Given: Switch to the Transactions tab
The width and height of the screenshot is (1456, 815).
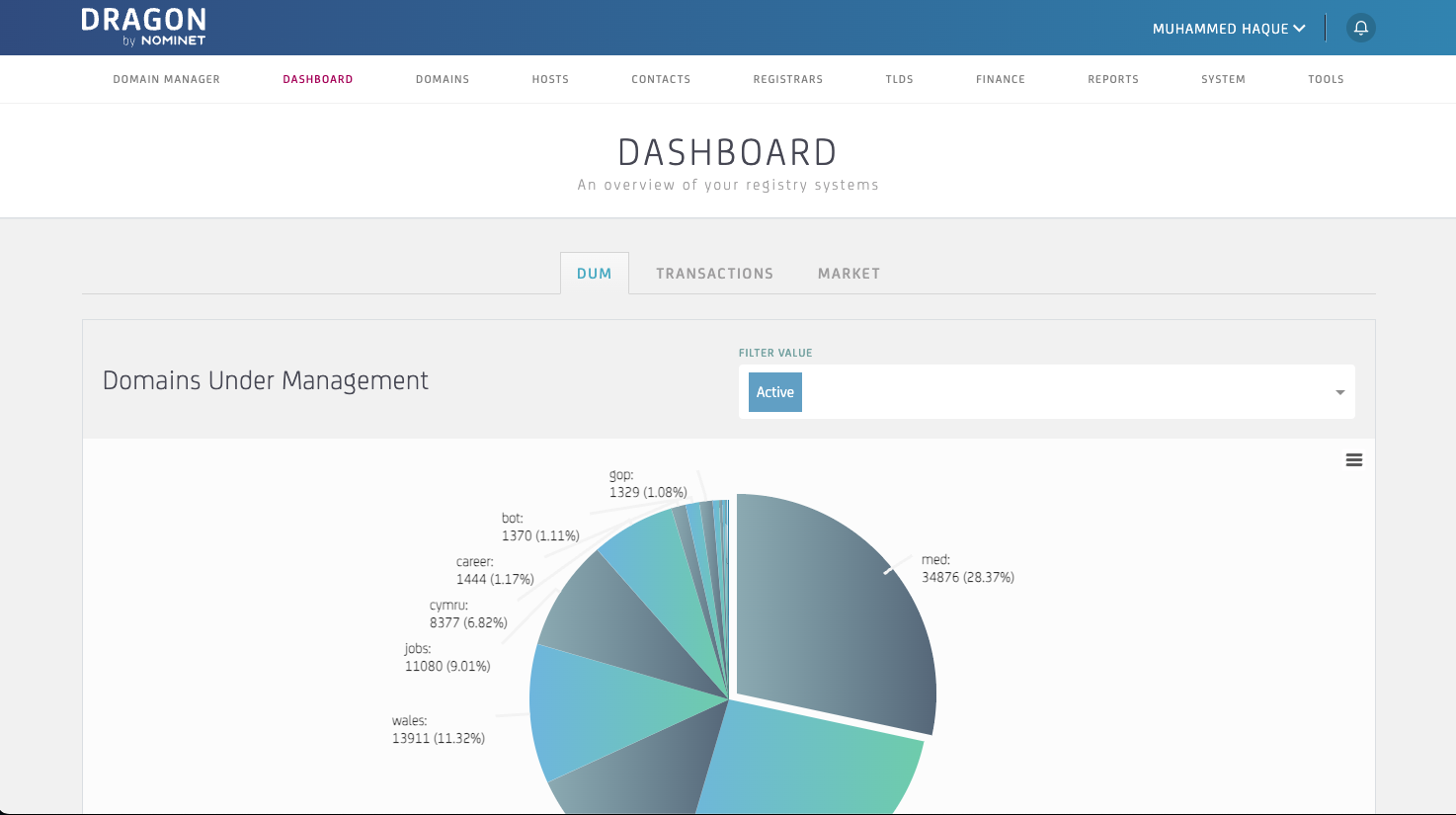Looking at the screenshot, I should click(714, 273).
